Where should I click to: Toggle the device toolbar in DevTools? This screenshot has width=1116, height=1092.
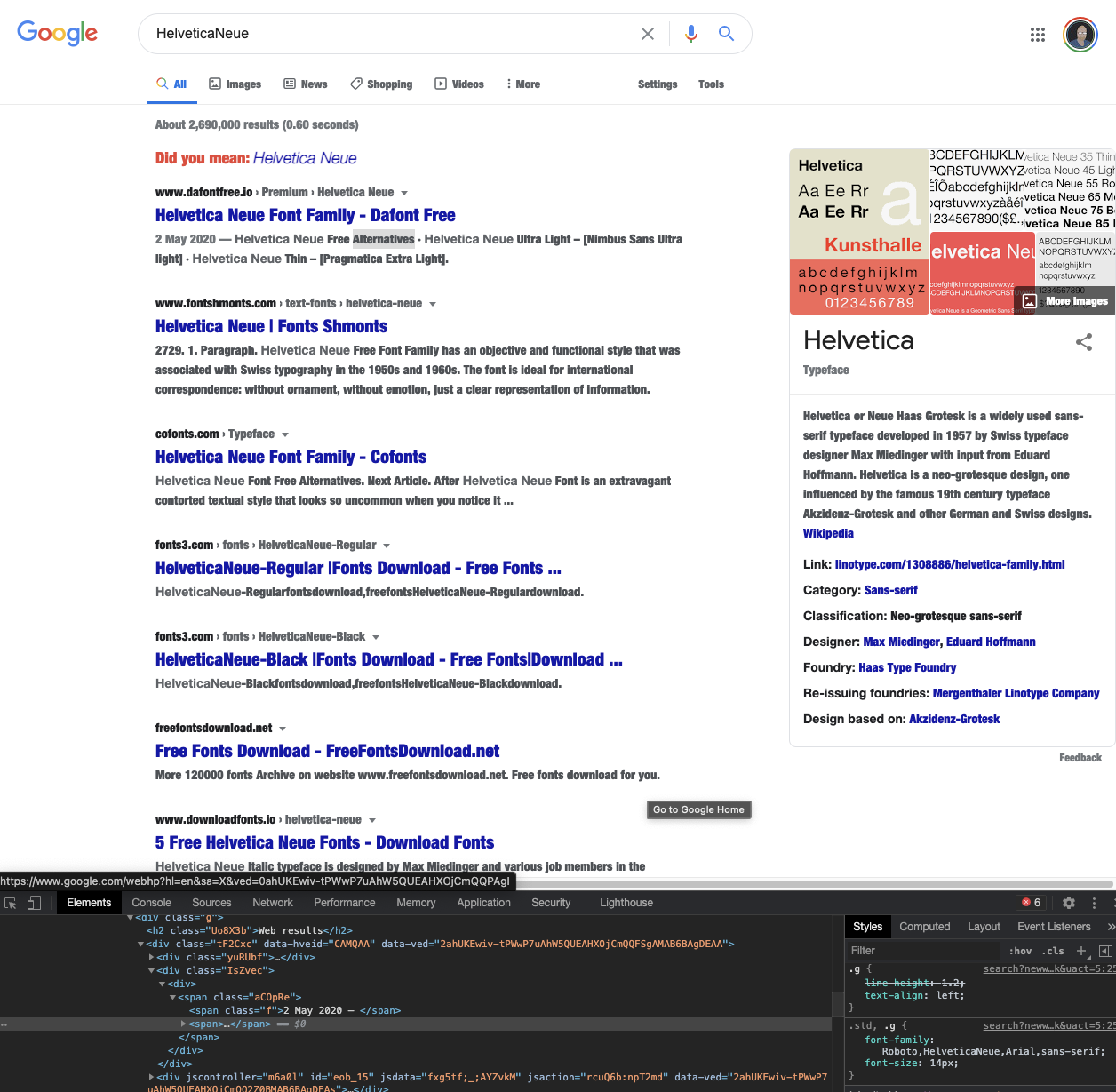[x=34, y=903]
